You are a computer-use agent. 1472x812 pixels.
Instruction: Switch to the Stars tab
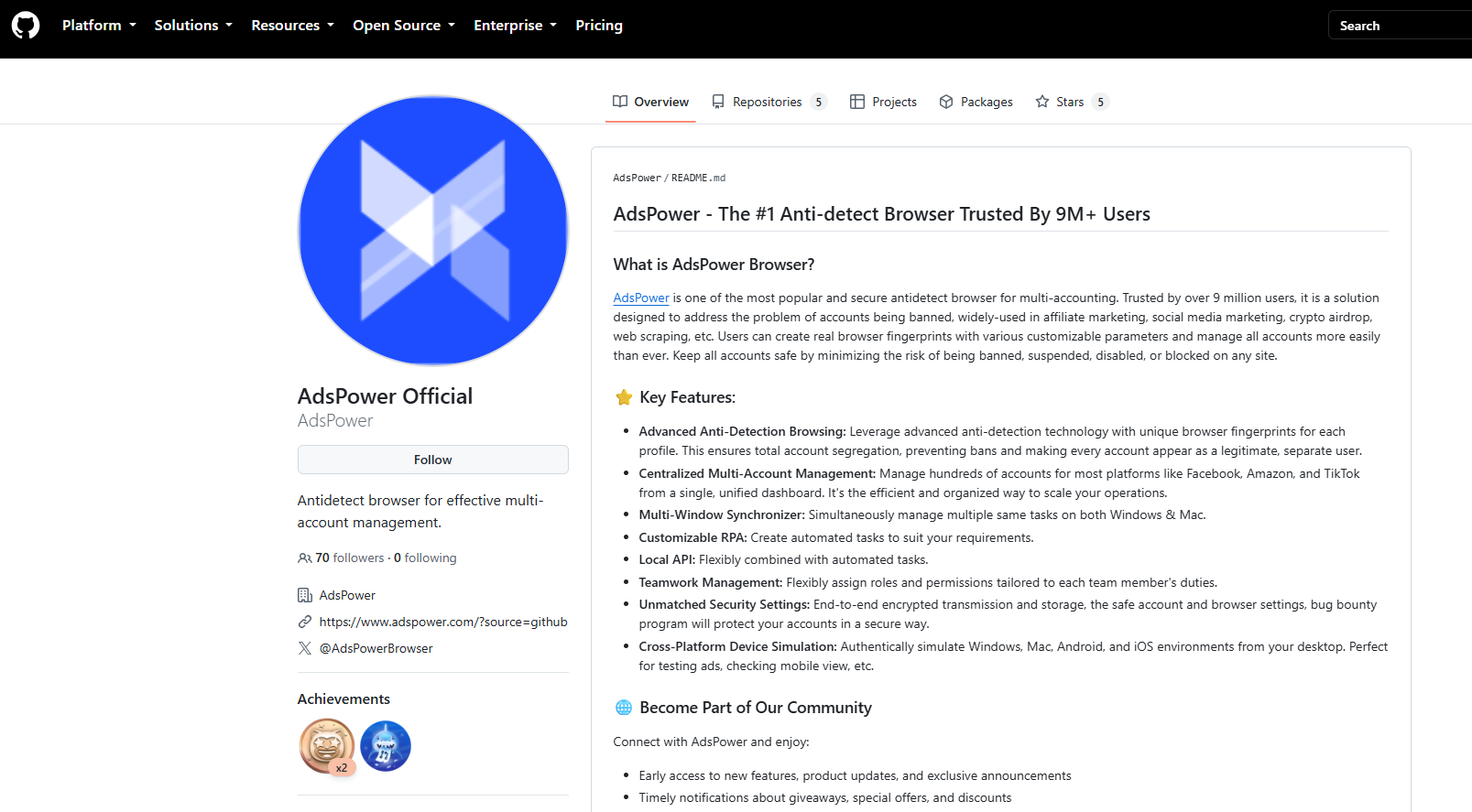pos(1072,102)
